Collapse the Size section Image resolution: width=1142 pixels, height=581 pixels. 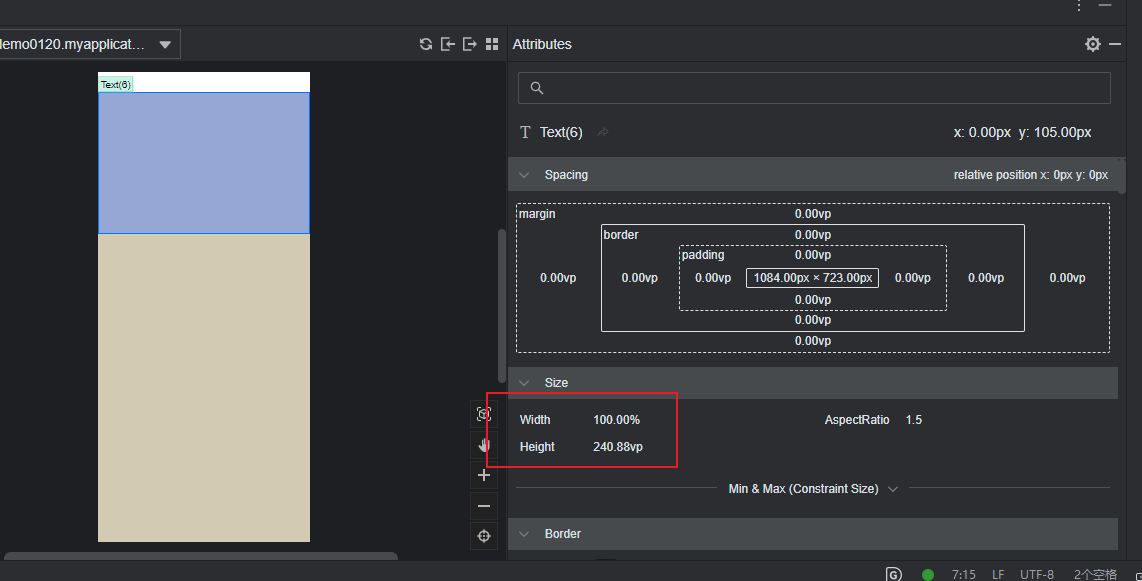(x=524, y=383)
